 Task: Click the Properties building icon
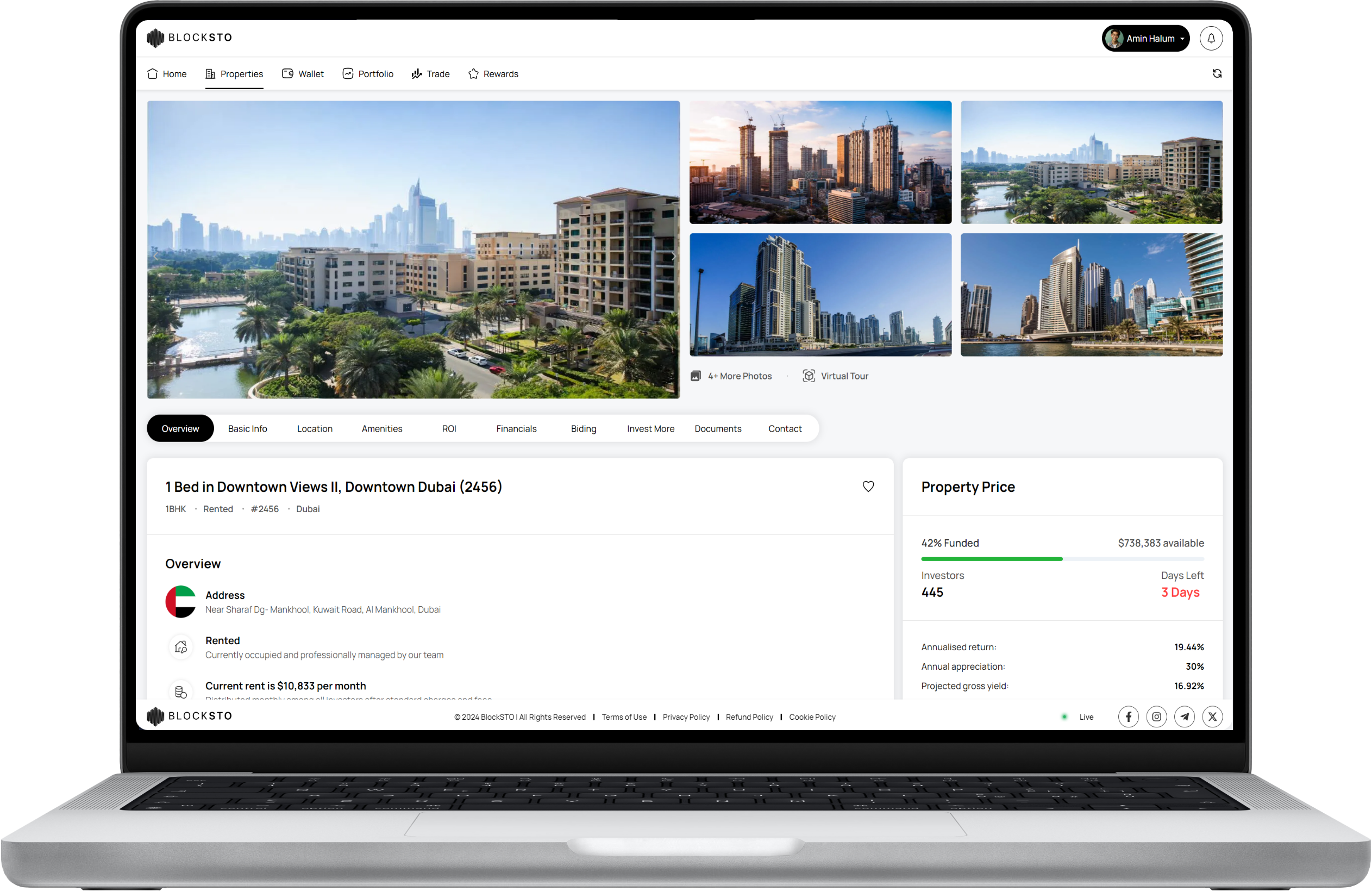210,74
